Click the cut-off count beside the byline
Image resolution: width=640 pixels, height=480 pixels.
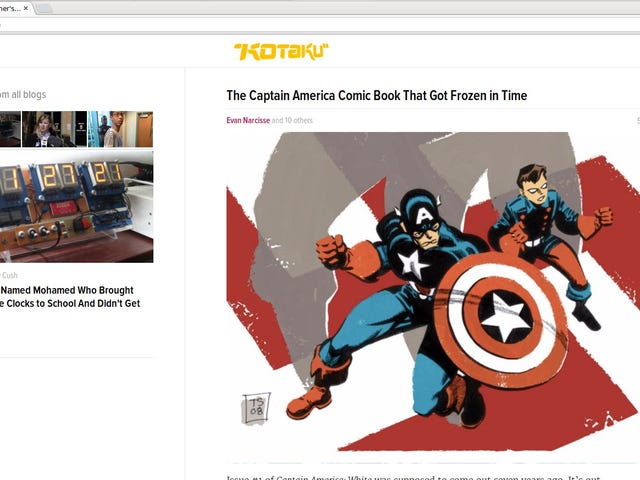638,120
